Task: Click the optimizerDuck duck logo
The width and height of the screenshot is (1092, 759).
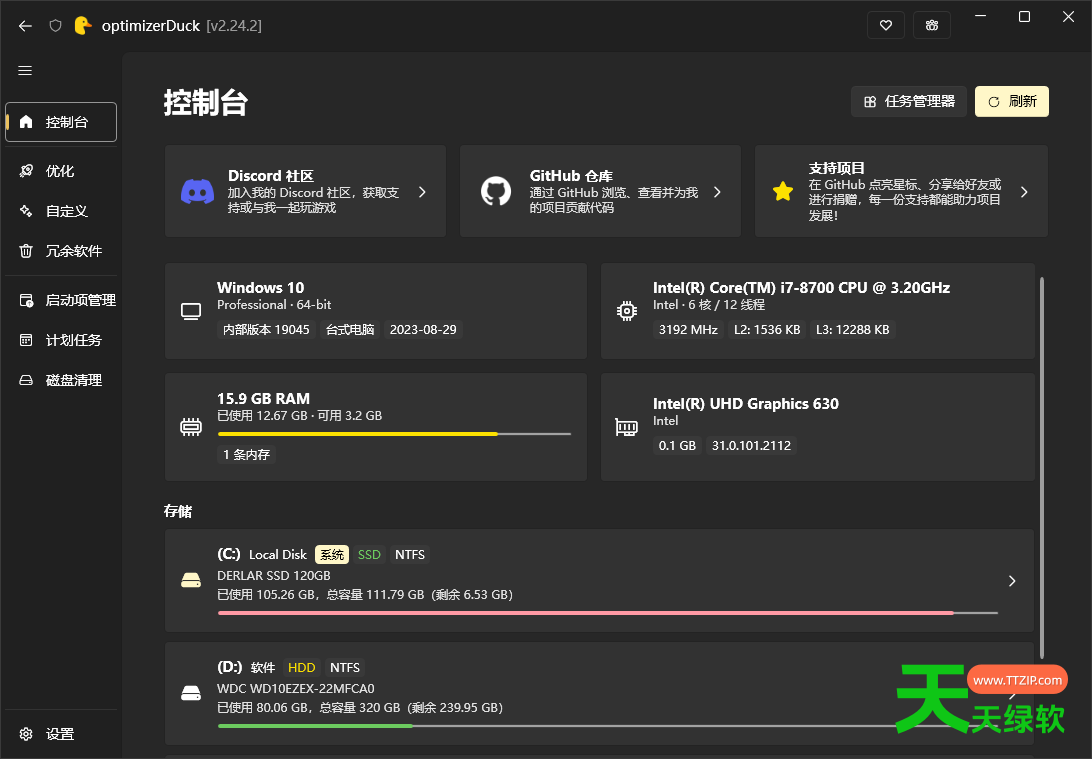Action: pyautogui.click(x=83, y=26)
